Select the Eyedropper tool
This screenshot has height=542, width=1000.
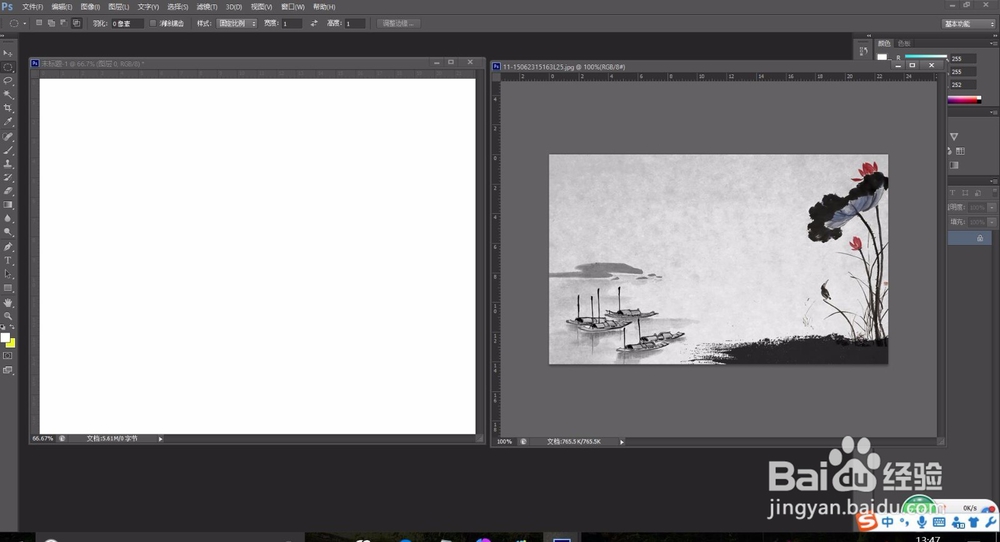pyautogui.click(x=8, y=122)
